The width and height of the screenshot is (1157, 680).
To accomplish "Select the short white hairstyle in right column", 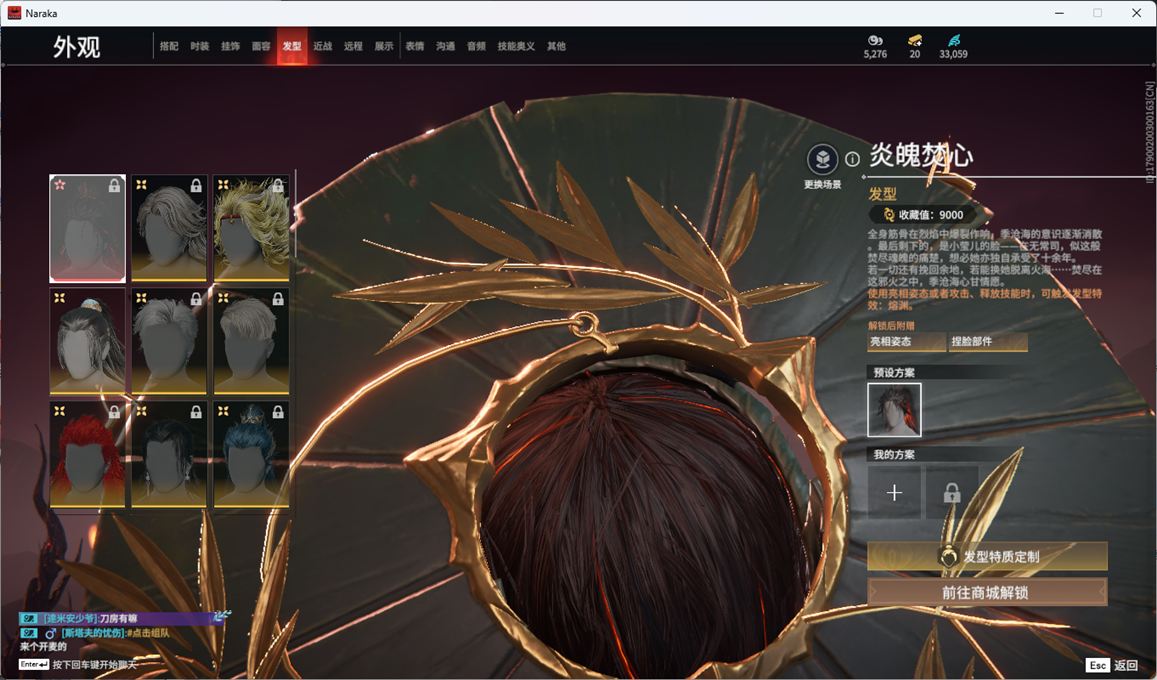I will pyautogui.click(x=252, y=341).
